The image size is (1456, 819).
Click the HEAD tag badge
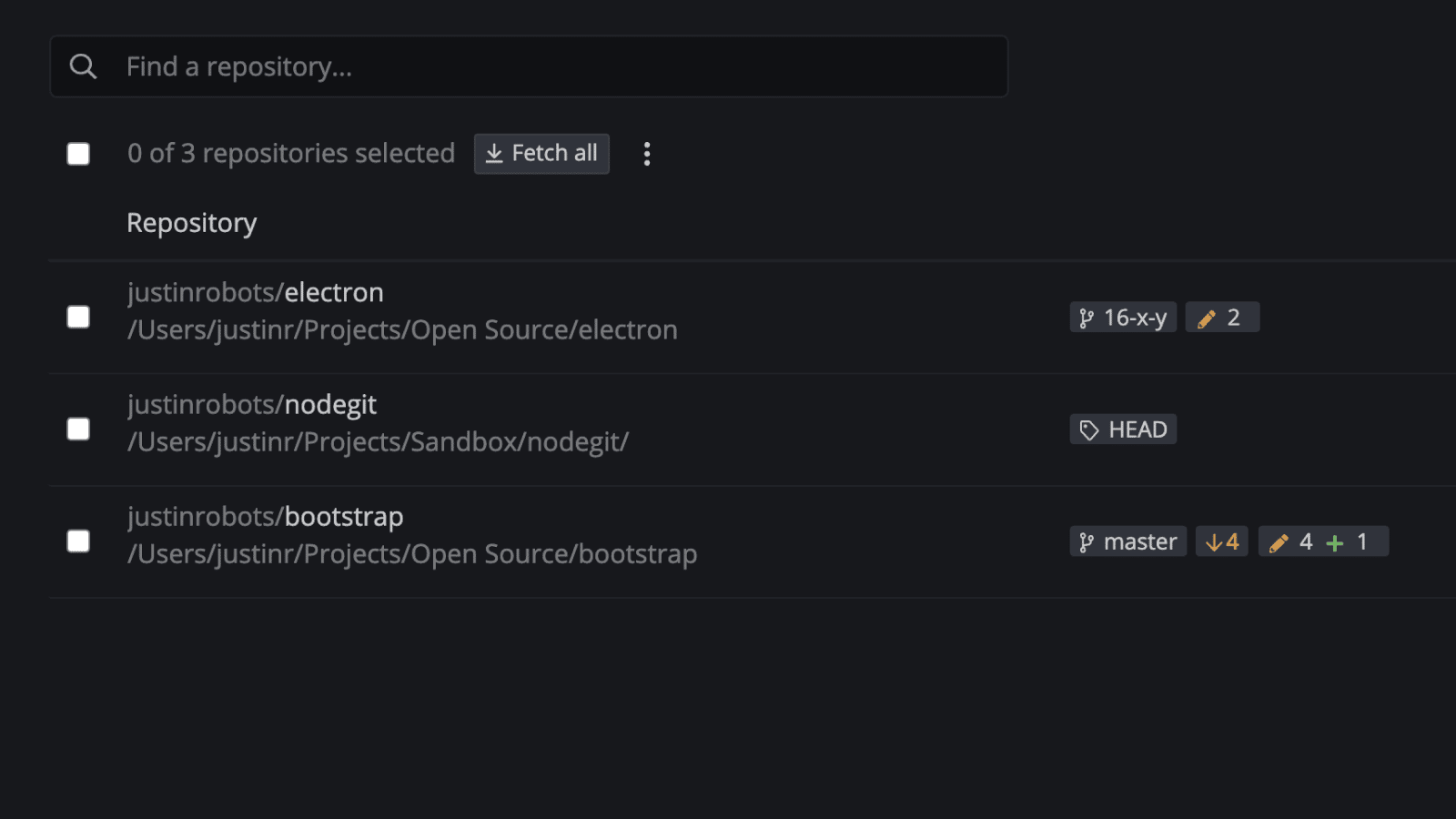coord(1123,430)
